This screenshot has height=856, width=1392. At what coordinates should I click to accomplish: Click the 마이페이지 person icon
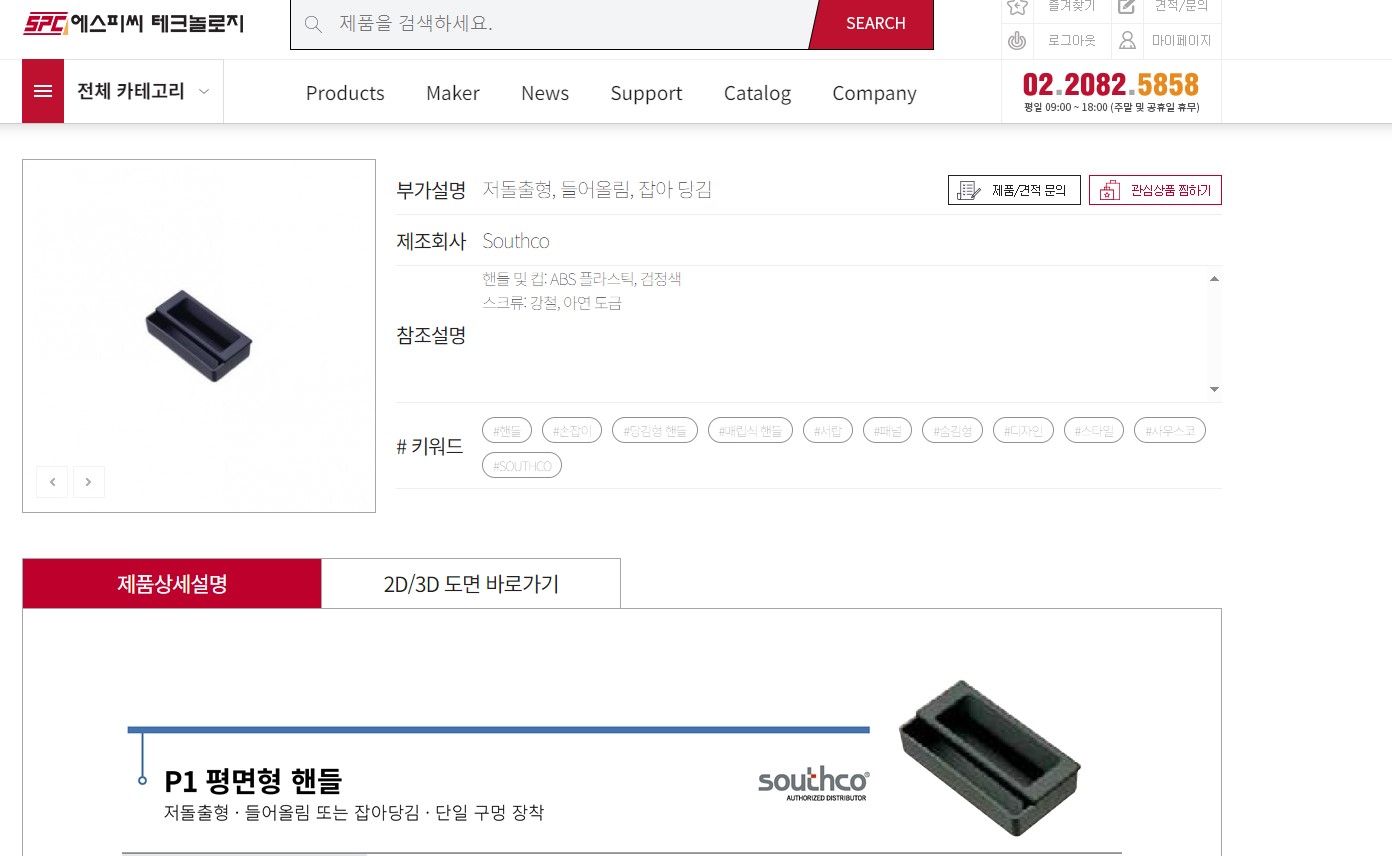[1127, 41]
